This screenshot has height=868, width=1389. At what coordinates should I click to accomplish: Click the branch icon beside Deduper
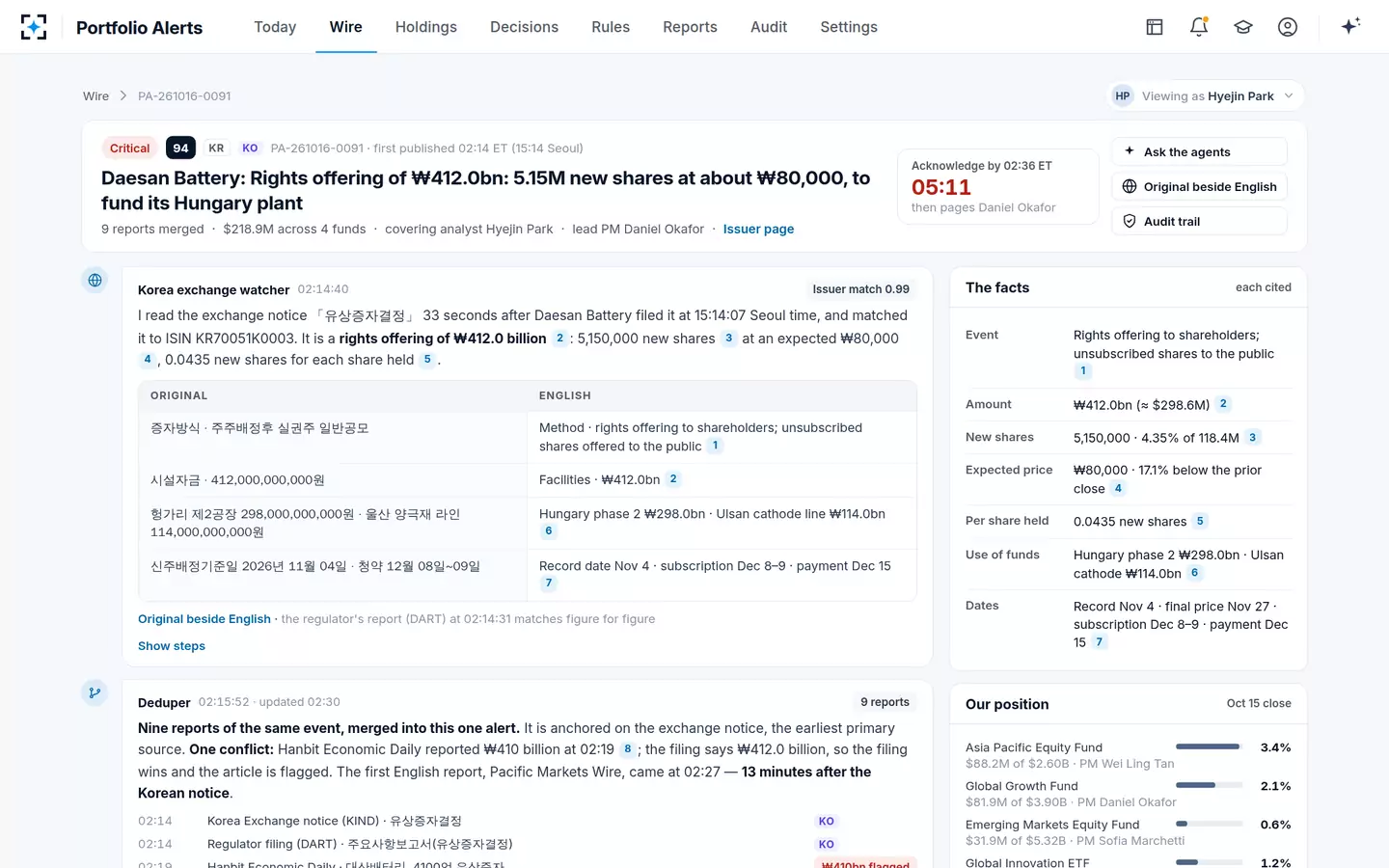(95, 692)
